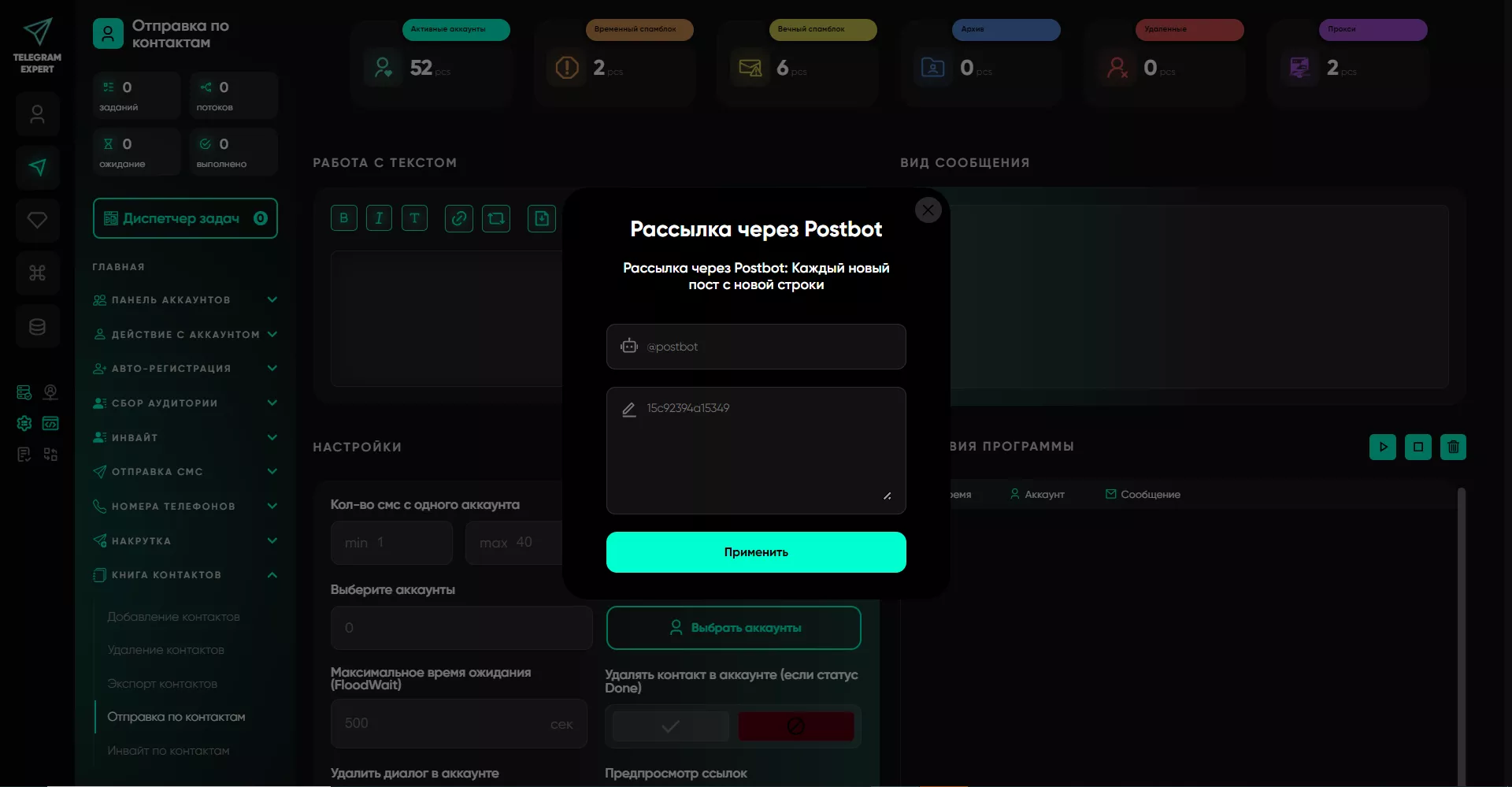The height and width of the screenshot is (787, 1512).
Task: Apply italic formatting with the I button
Action: click(379, 218)
